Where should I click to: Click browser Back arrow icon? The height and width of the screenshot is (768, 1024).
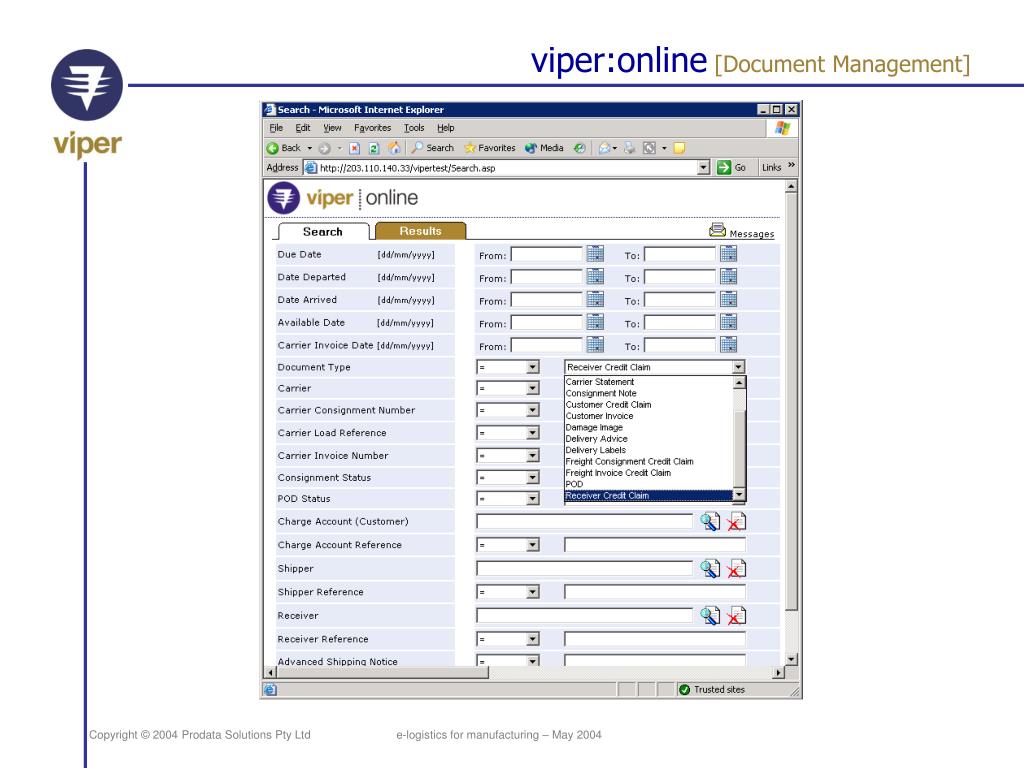point(272,148)
